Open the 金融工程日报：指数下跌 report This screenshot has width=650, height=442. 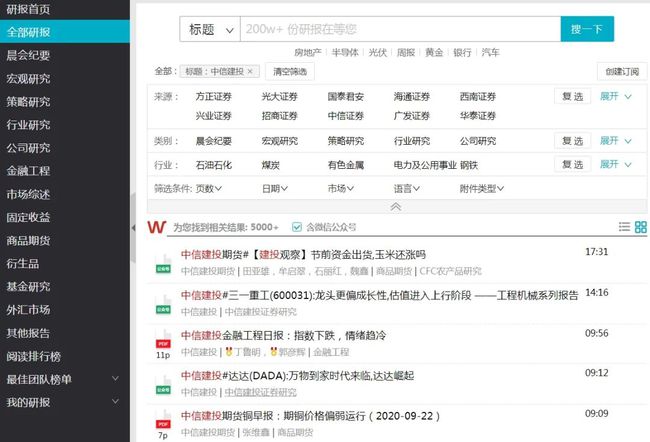click(283, 335)
